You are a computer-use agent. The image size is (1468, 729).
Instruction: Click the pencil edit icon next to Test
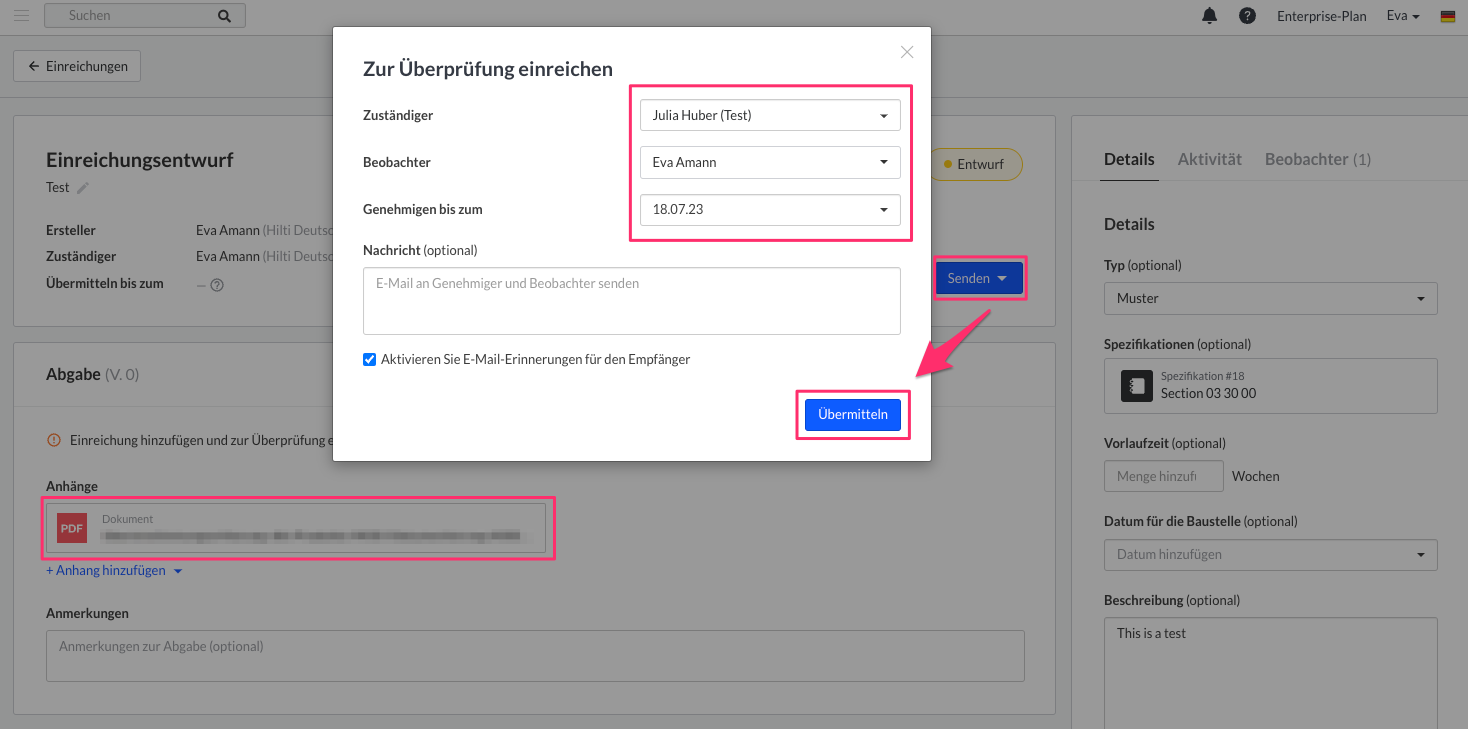83,187
